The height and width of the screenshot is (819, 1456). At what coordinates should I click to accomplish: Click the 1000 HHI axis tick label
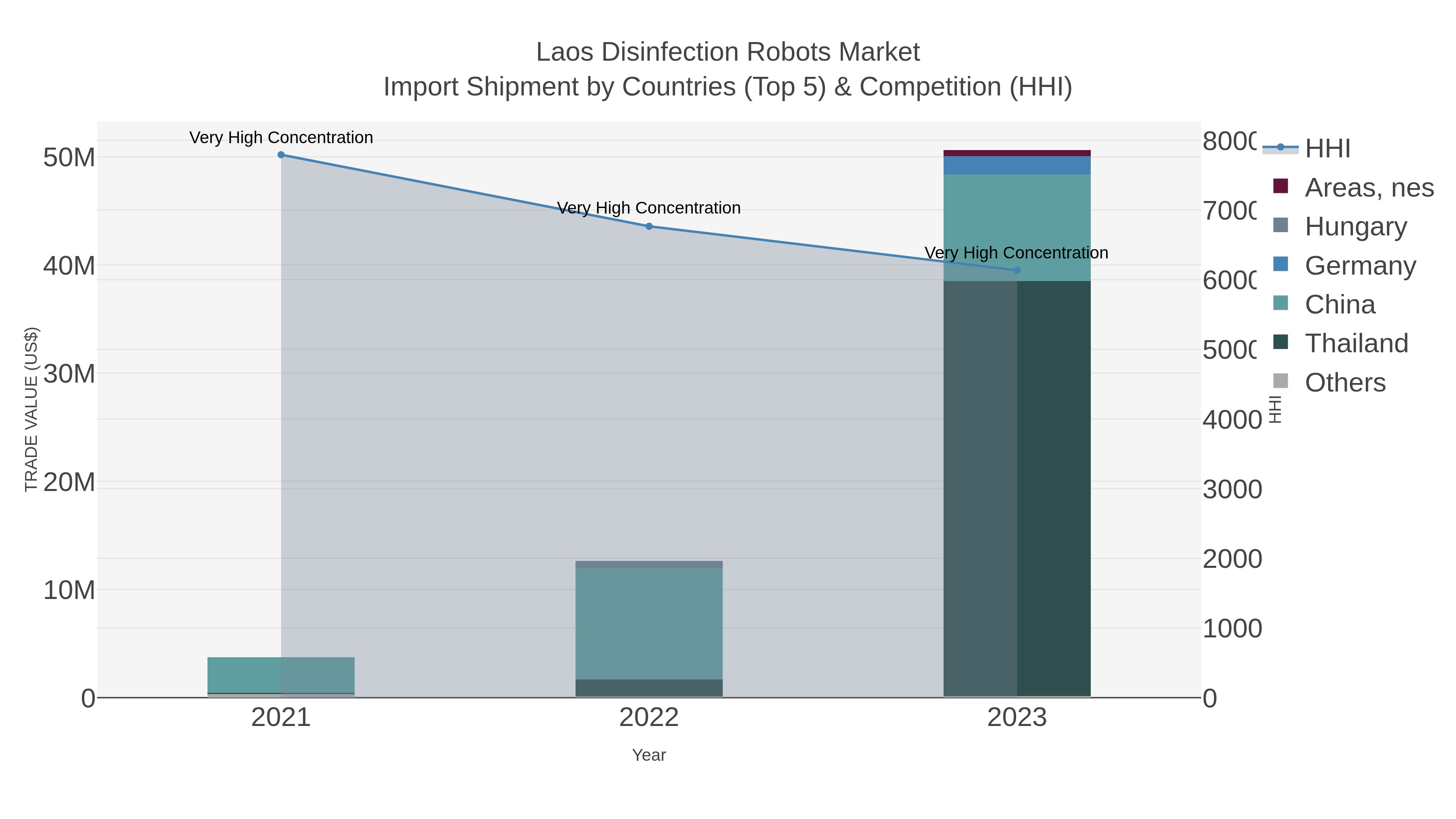(1232, 629)
